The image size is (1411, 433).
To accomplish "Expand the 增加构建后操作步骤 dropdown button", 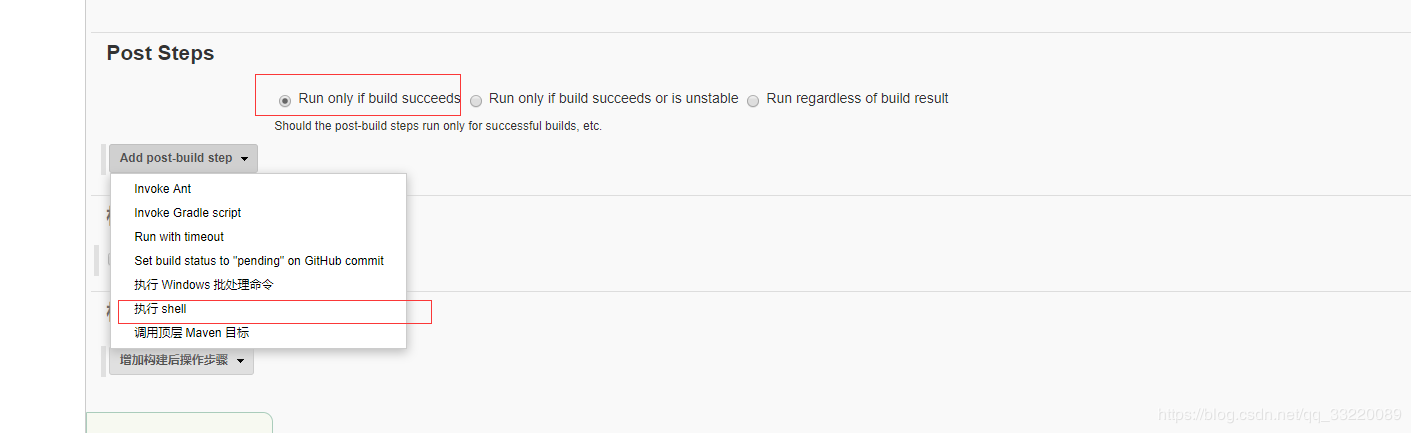I will [181, 360].
